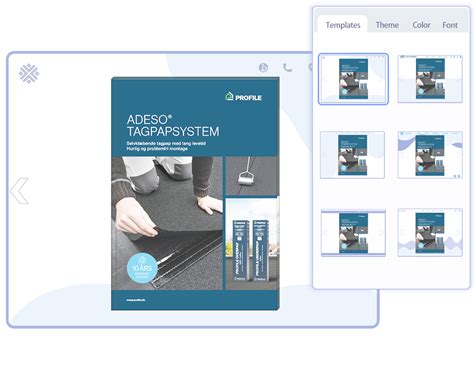Image resolution: width=474 pixels, height=370 pixels.
Task: Click the ADESO TAGPAPSYSTEM brochure cover
Action: click(x=195, y=194)
